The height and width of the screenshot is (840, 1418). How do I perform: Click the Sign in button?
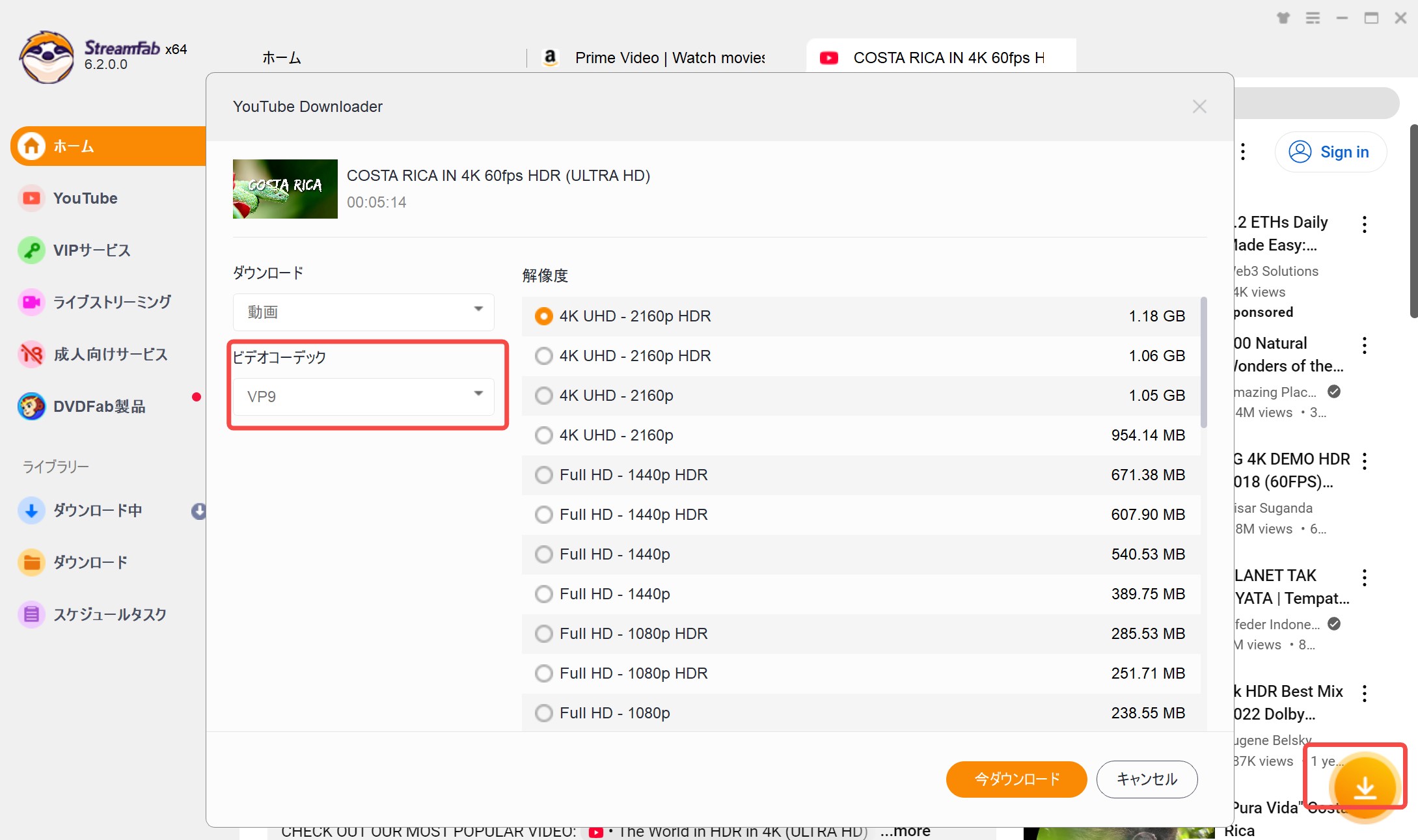point(1330,152)
